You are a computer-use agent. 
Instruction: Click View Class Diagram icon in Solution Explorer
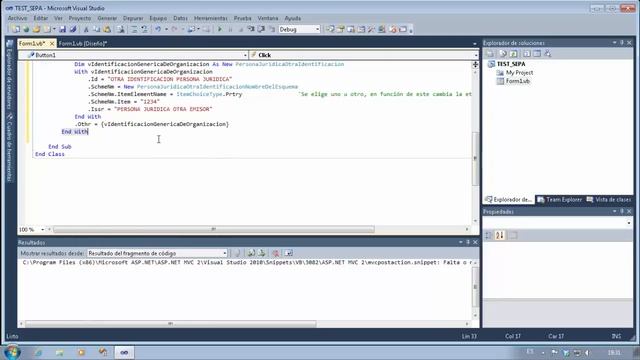coord(548,53)
